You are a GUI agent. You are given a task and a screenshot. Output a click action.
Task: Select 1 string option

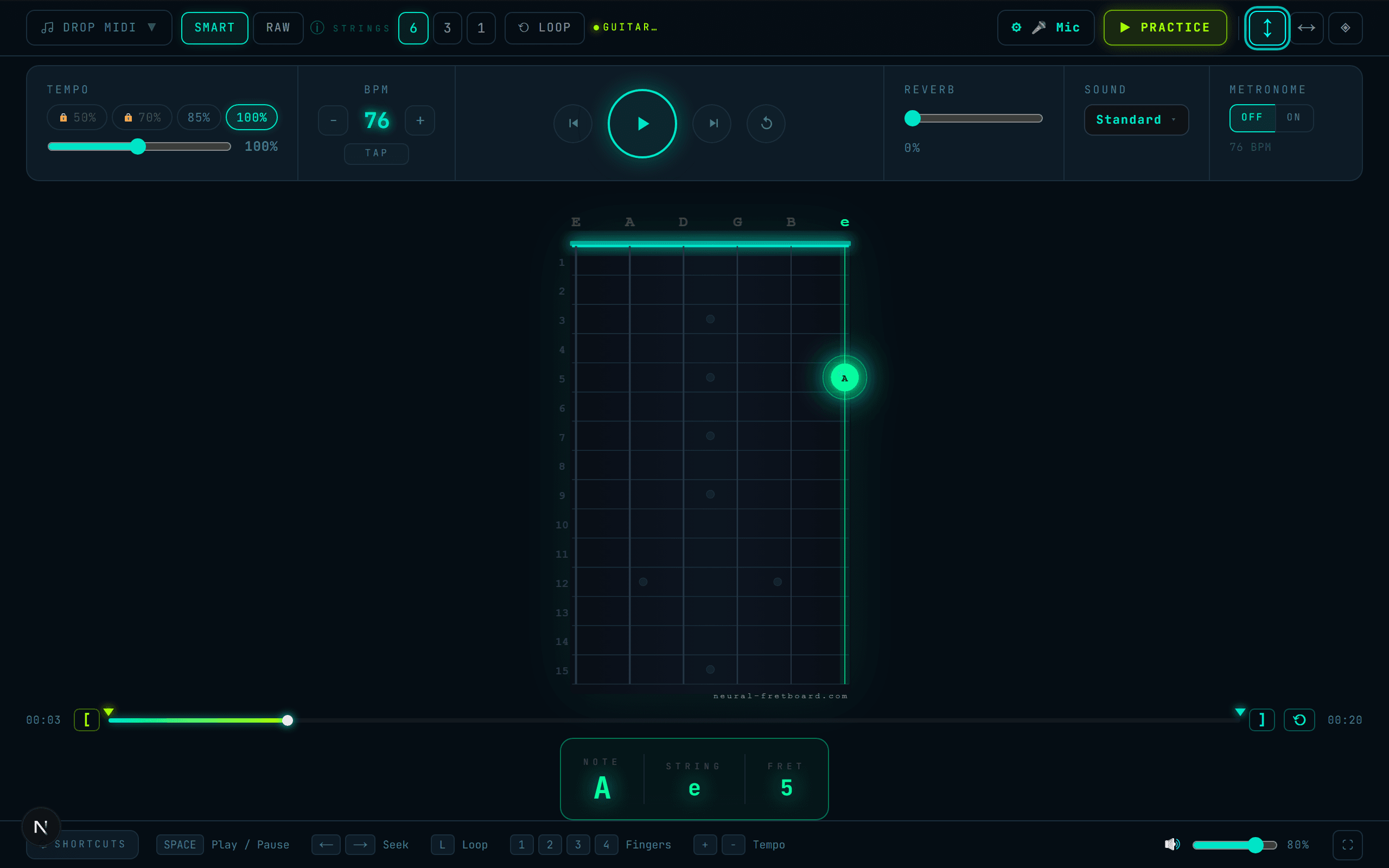coord(482,28)
